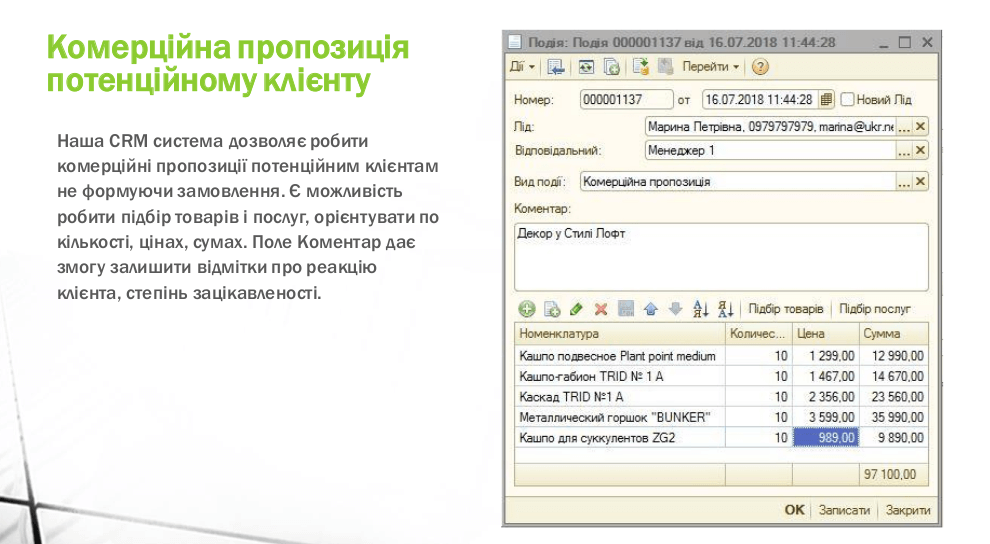Delete row with red X icon
990x544 pixels.
pos(601,309)
